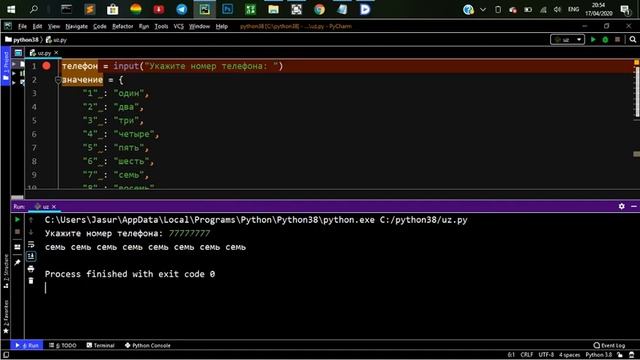Open the Refactor menu
This screenshot has width=640, height=360.
pyautogui.click(x=122, y=26)
